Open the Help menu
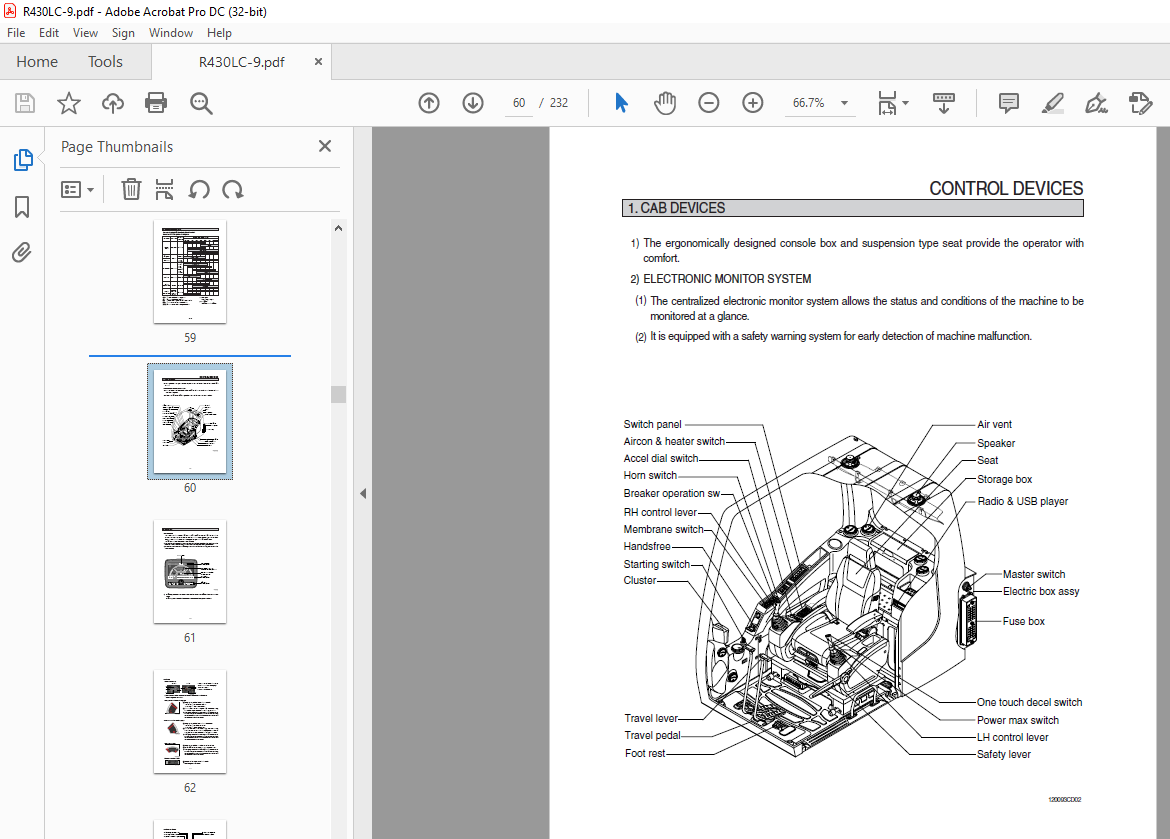Viewport: 1170px width, 839px height. tap(219, 33)
